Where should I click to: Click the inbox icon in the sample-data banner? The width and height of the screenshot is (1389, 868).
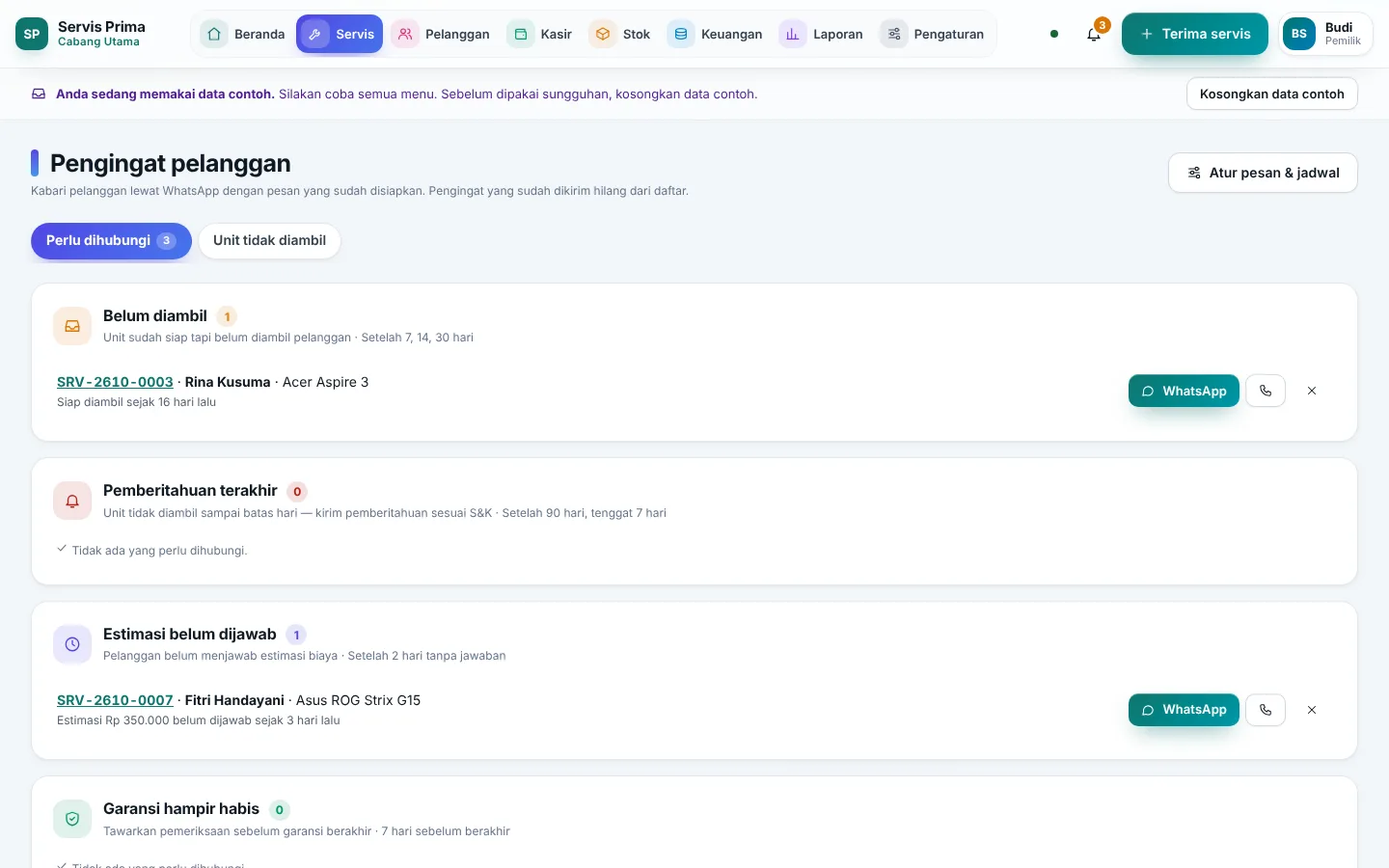39,94
